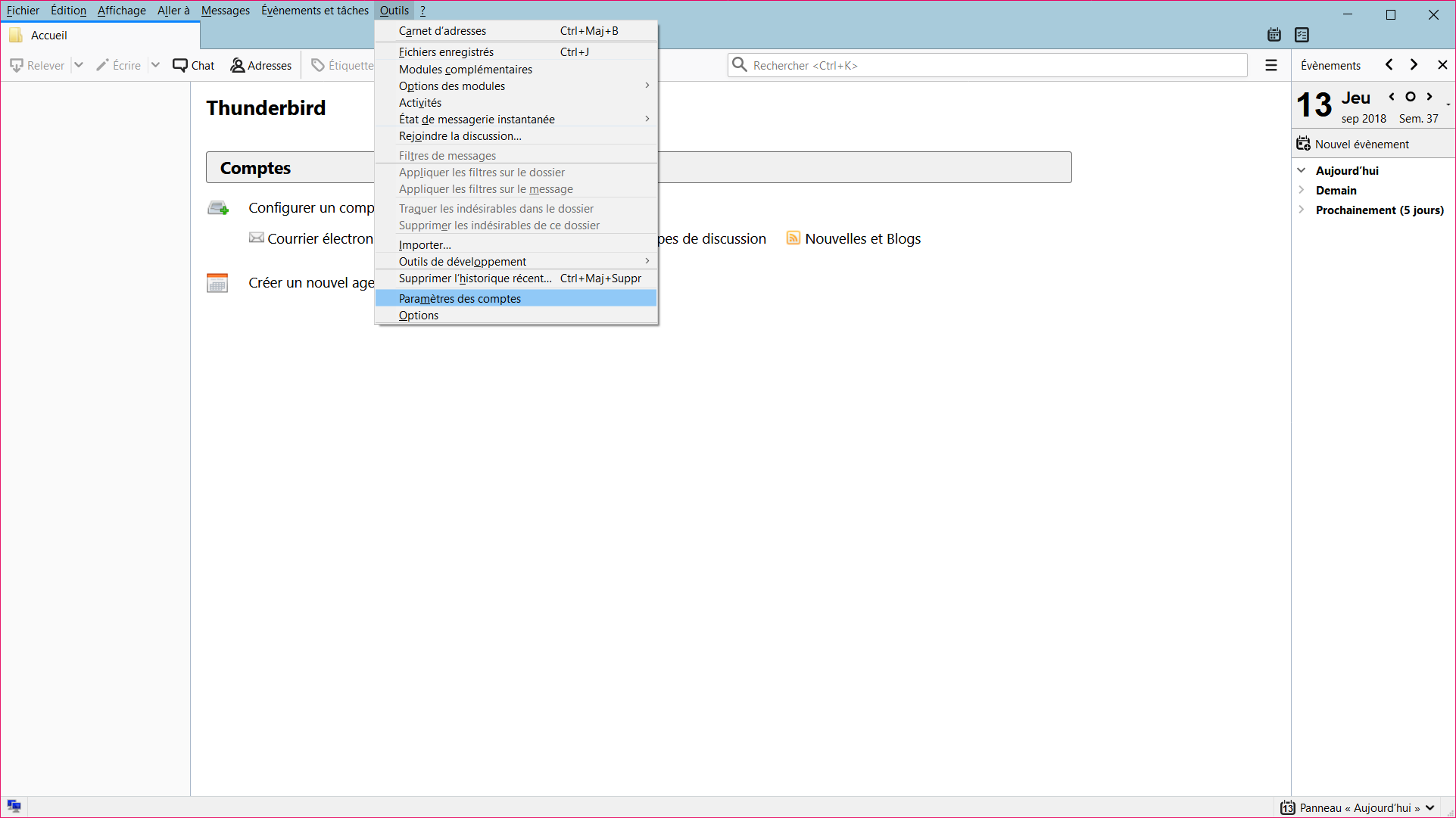The width and height of the screenshot is (1456, 818).
Task: Click the sep 2018 date label
Action: 1364,119
